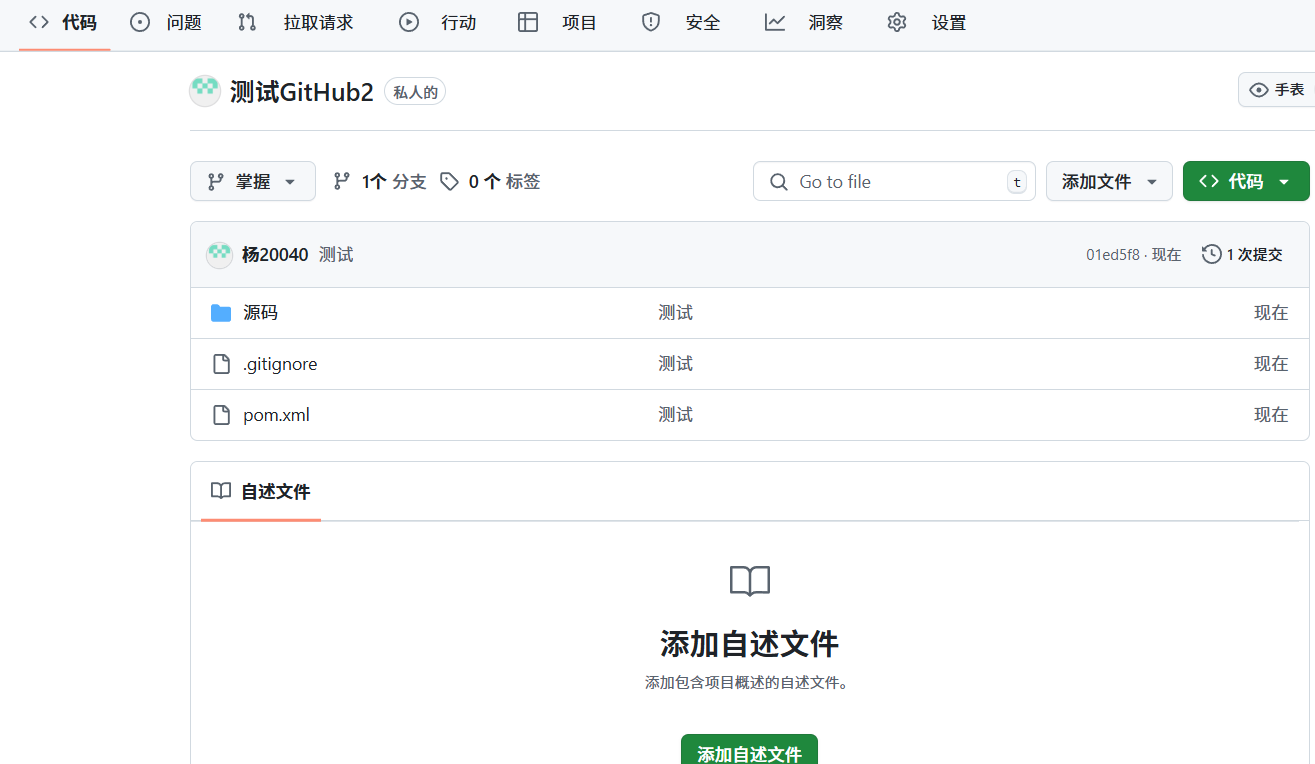Open the 测试 commit message in pom.xml row
Image resolution: width=1315 pixels, height=764 pixels.
click(675, 415)
